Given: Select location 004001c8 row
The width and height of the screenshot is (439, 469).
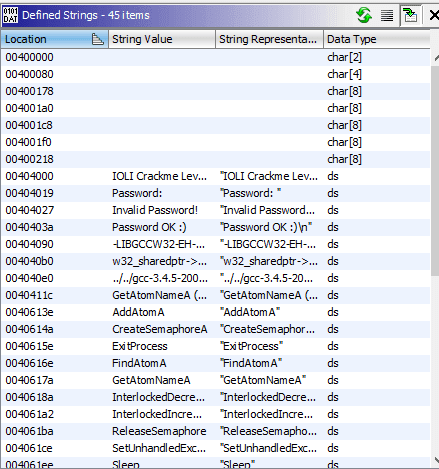Looking at the screenshot, I should point(215,125).
